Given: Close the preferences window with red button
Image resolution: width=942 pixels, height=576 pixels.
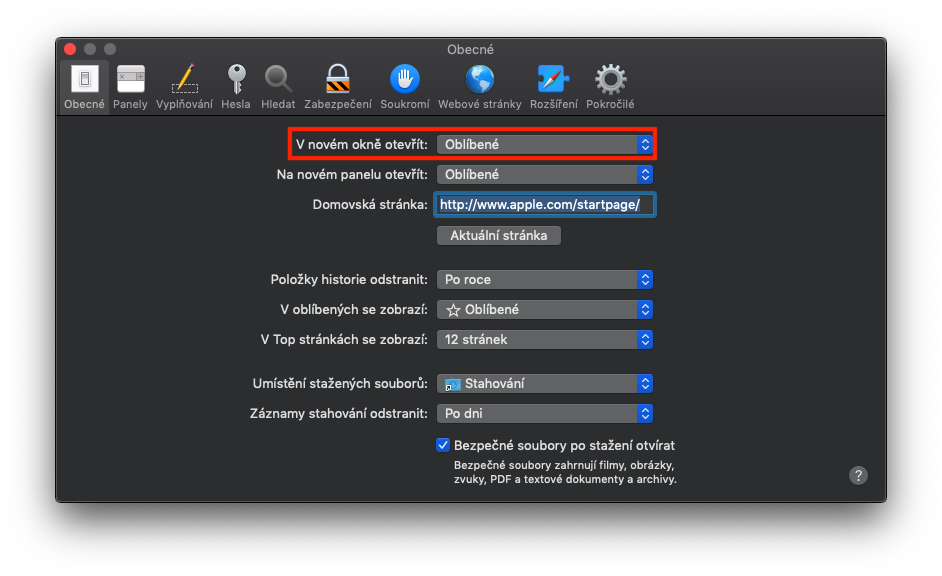Looking at the screenshot, I should point(70,49).
